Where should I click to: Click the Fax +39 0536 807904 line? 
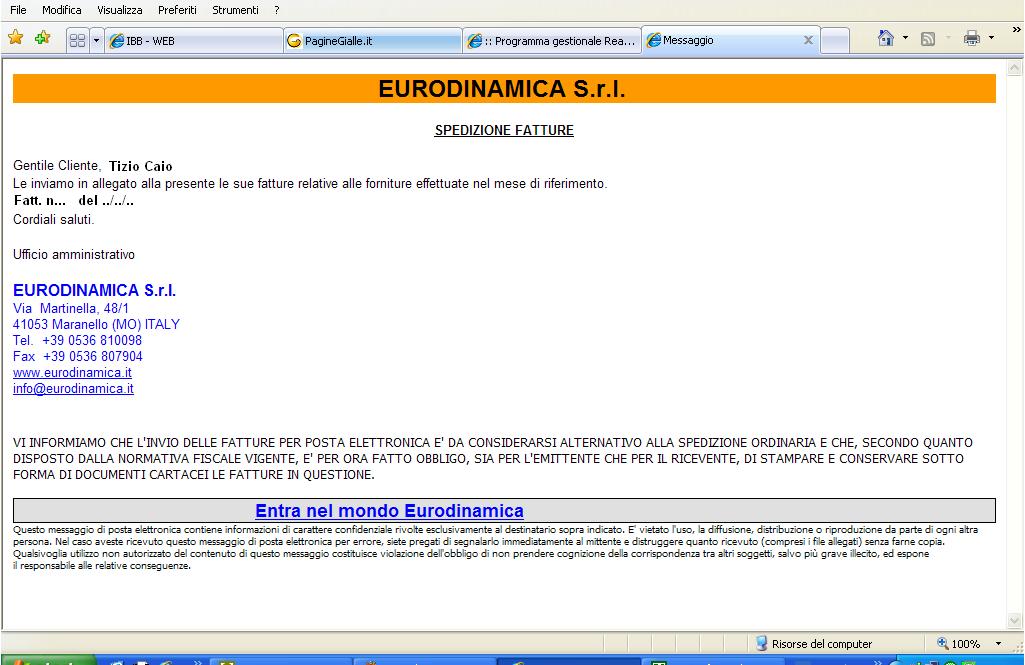(x=78, y=356)
